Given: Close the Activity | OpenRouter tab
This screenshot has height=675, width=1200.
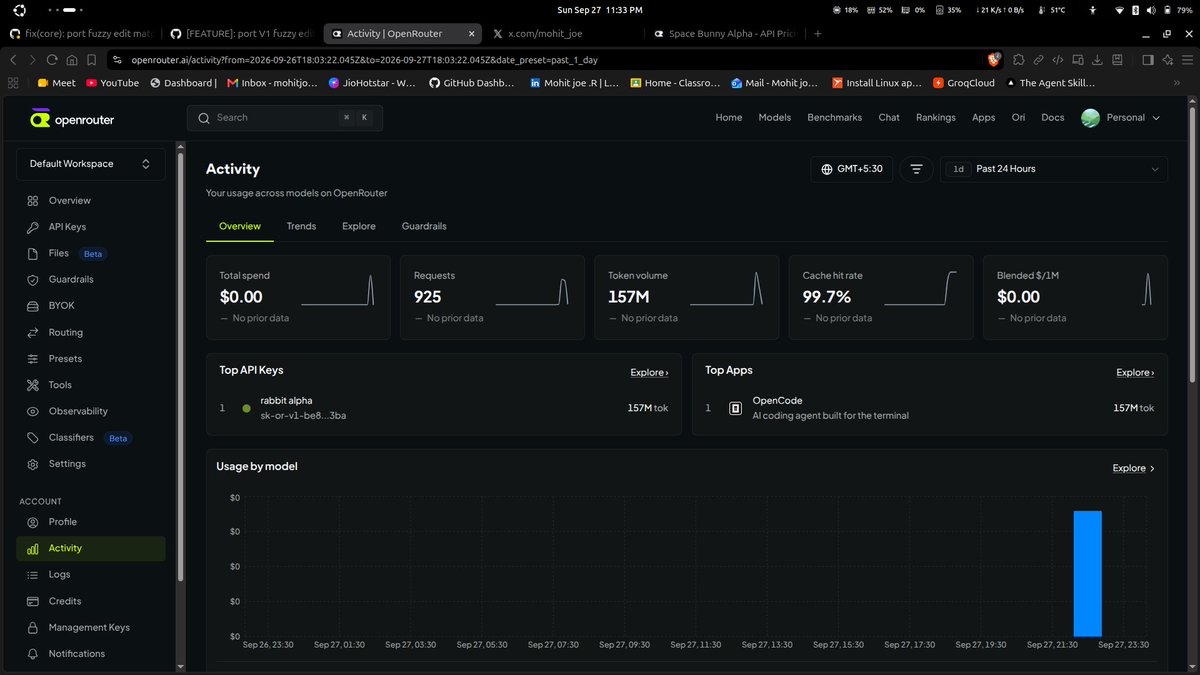Looking at the screenshot, I should click(471, 33).
